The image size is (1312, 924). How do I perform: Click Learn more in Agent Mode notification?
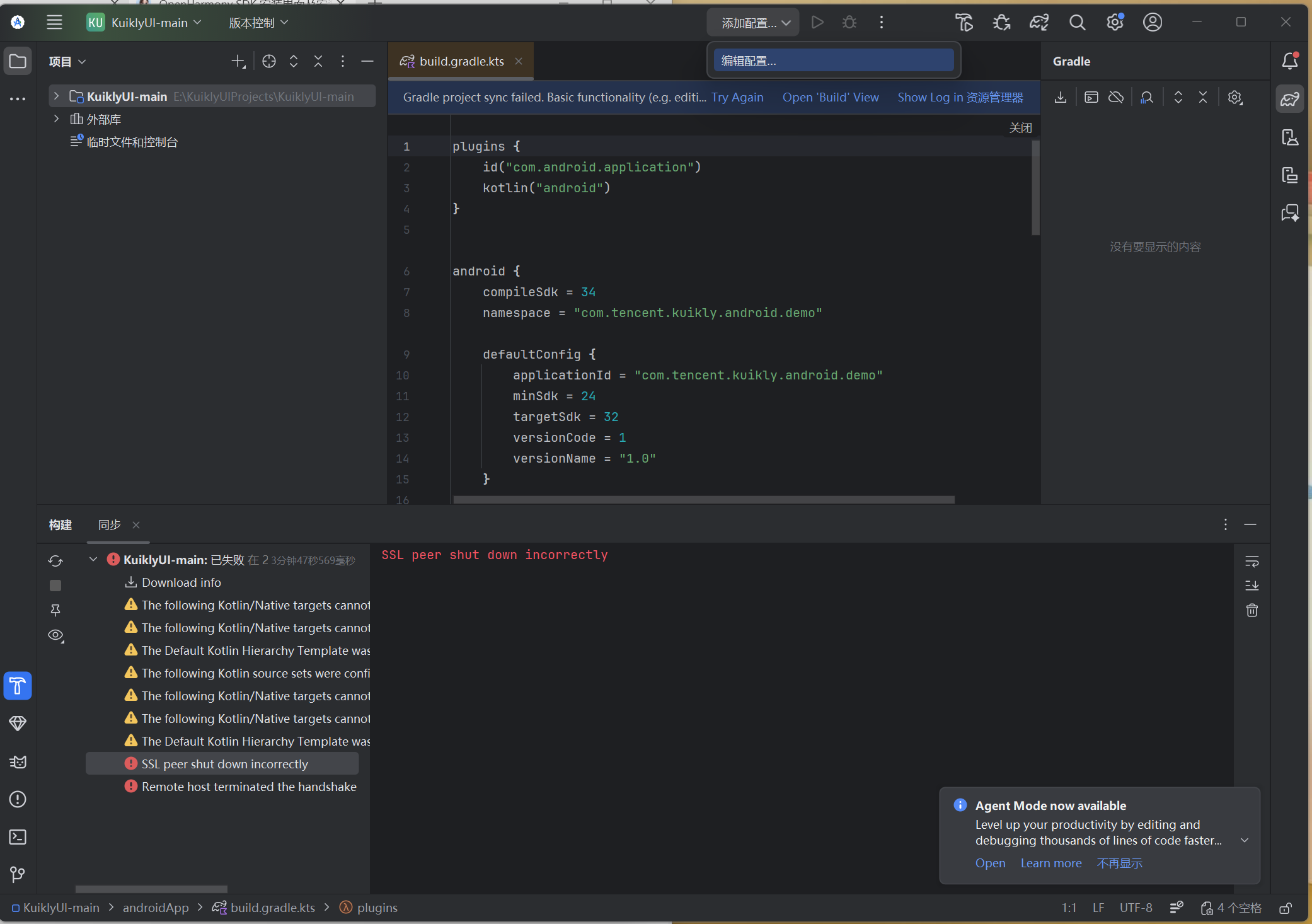(1050, 863)
